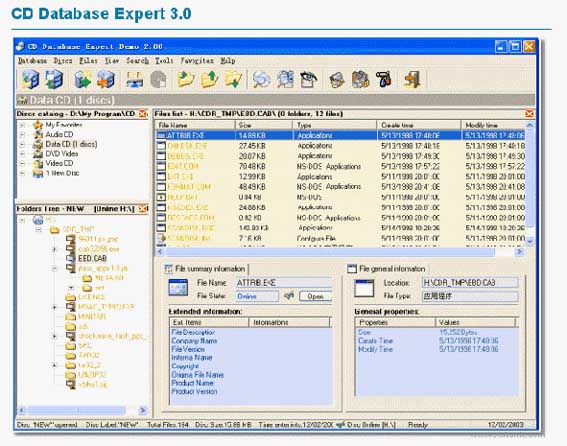This screenshot has width=567, height=446.
Task: Click the files list horizontal scrollbar
Action: 329,251
